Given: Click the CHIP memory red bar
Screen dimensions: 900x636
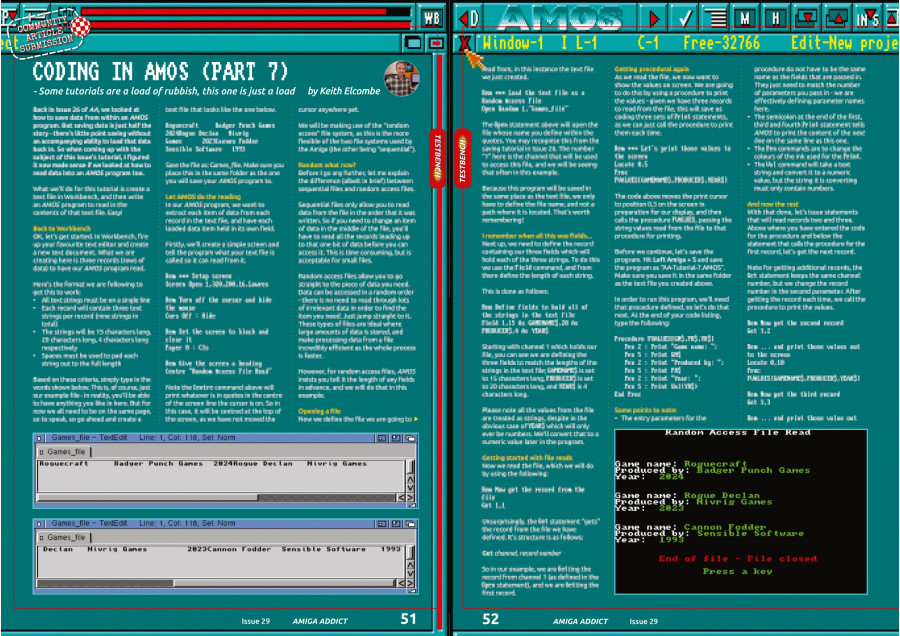Looking at the screenshot, I should [x=246, y=11].
